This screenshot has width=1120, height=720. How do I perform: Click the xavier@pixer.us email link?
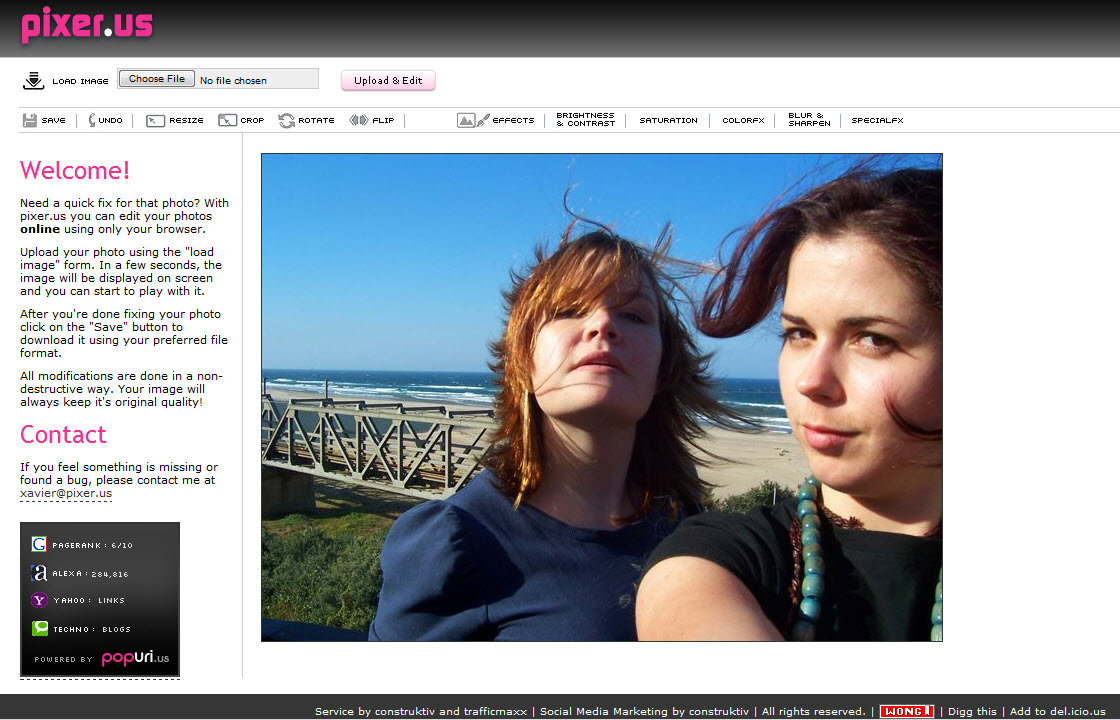point(66,493)
